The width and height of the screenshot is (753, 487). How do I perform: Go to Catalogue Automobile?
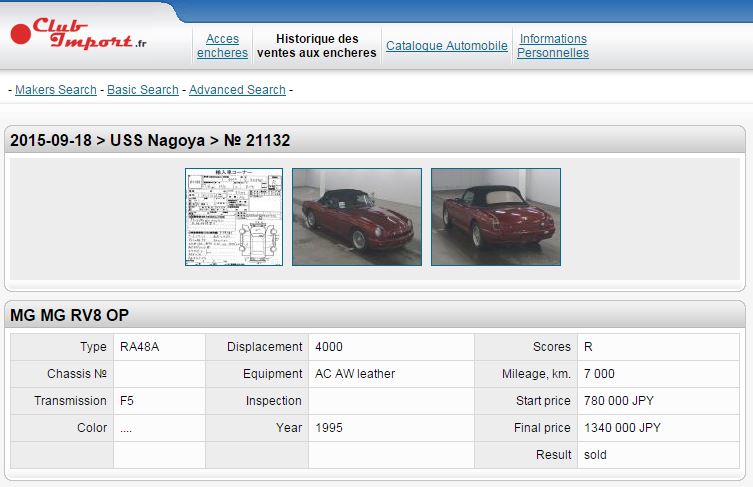coord(446,46)
